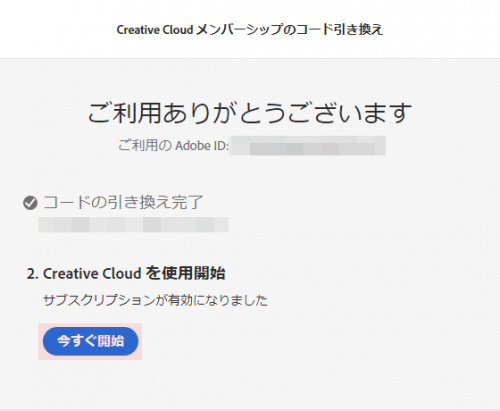This screenshot has height=411, width=500.
Task: Click the ご利用ありがとうございます heading
Action: click(x=250, y=113)
